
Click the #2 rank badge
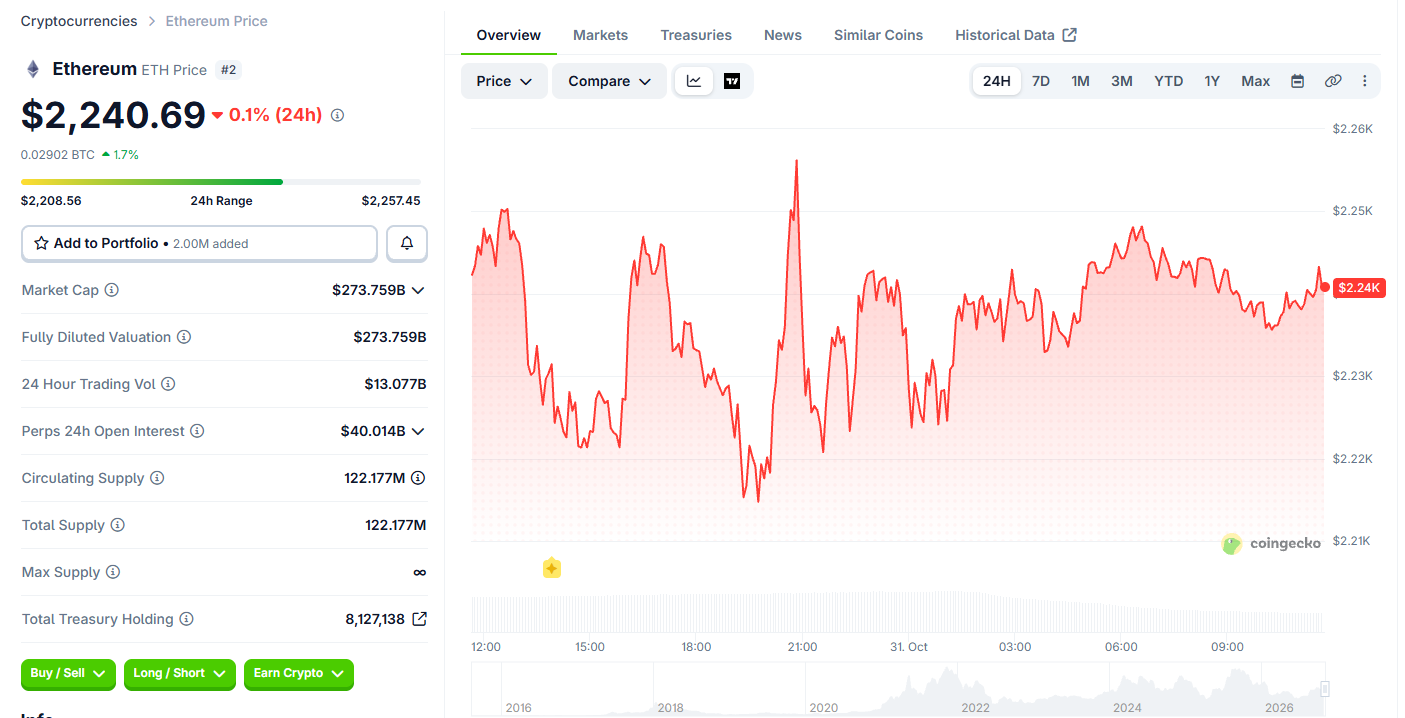point(228,70)
